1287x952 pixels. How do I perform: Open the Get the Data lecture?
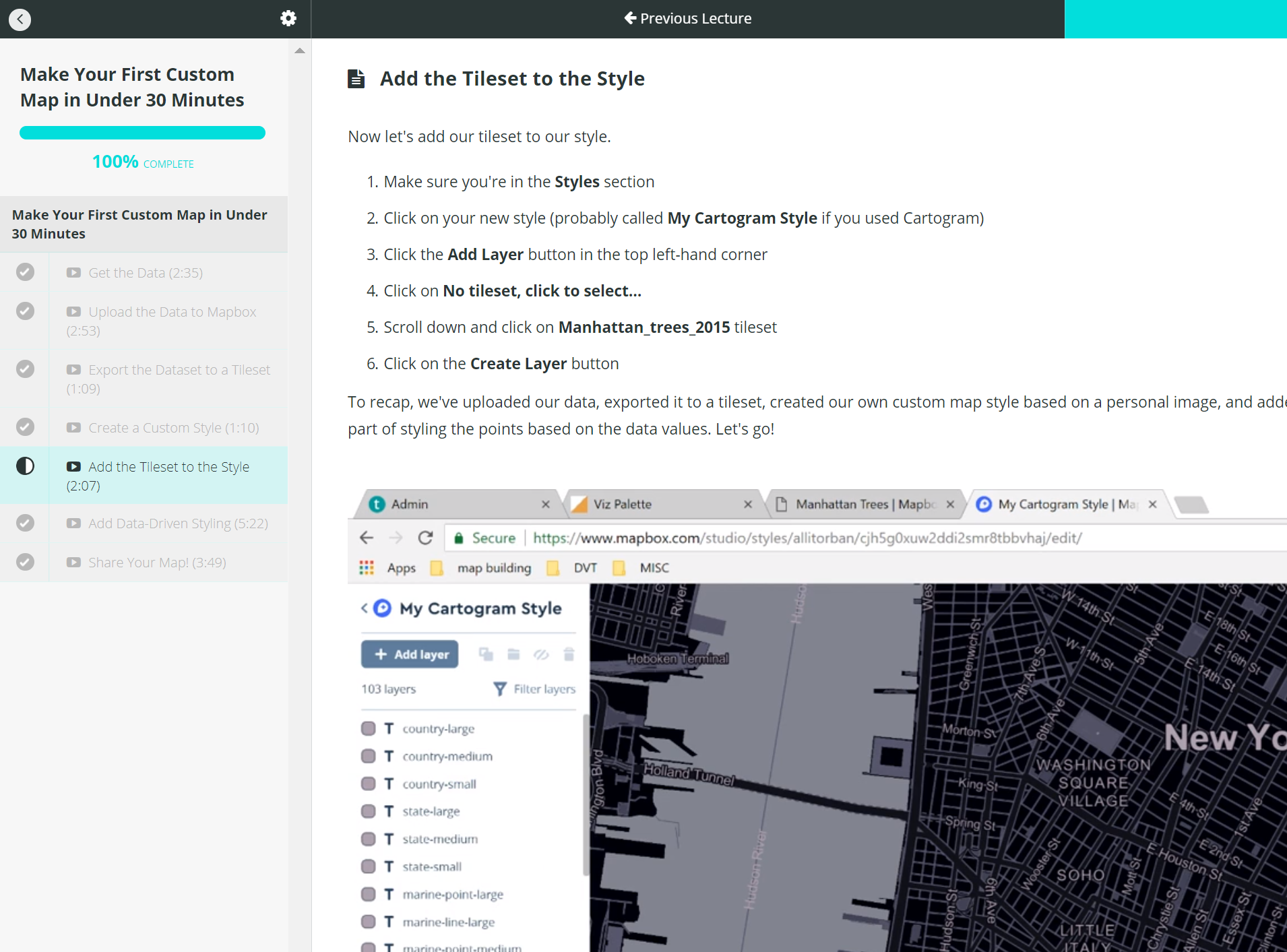tap(145, 273)
